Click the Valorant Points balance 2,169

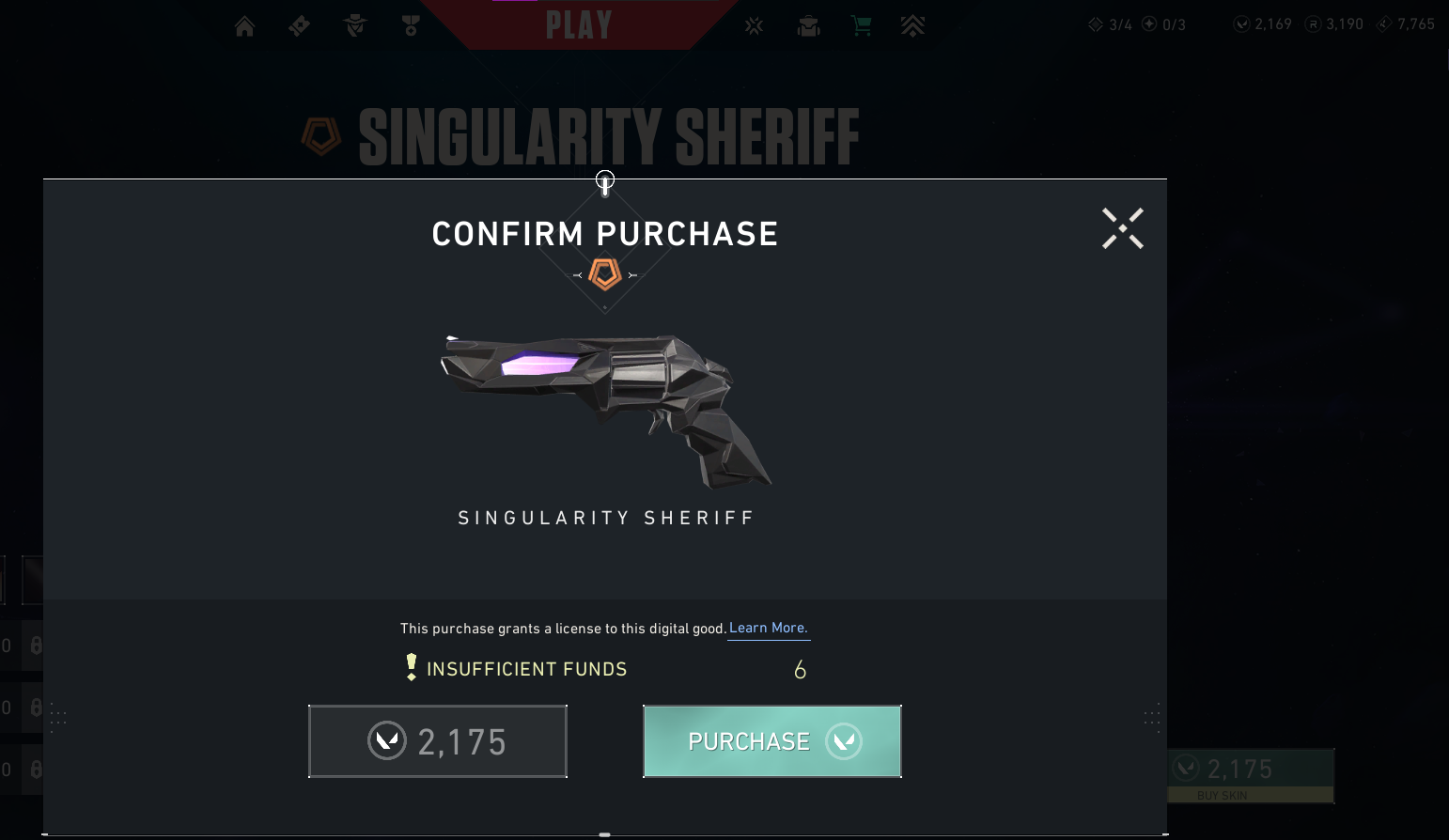(1263, 24)
